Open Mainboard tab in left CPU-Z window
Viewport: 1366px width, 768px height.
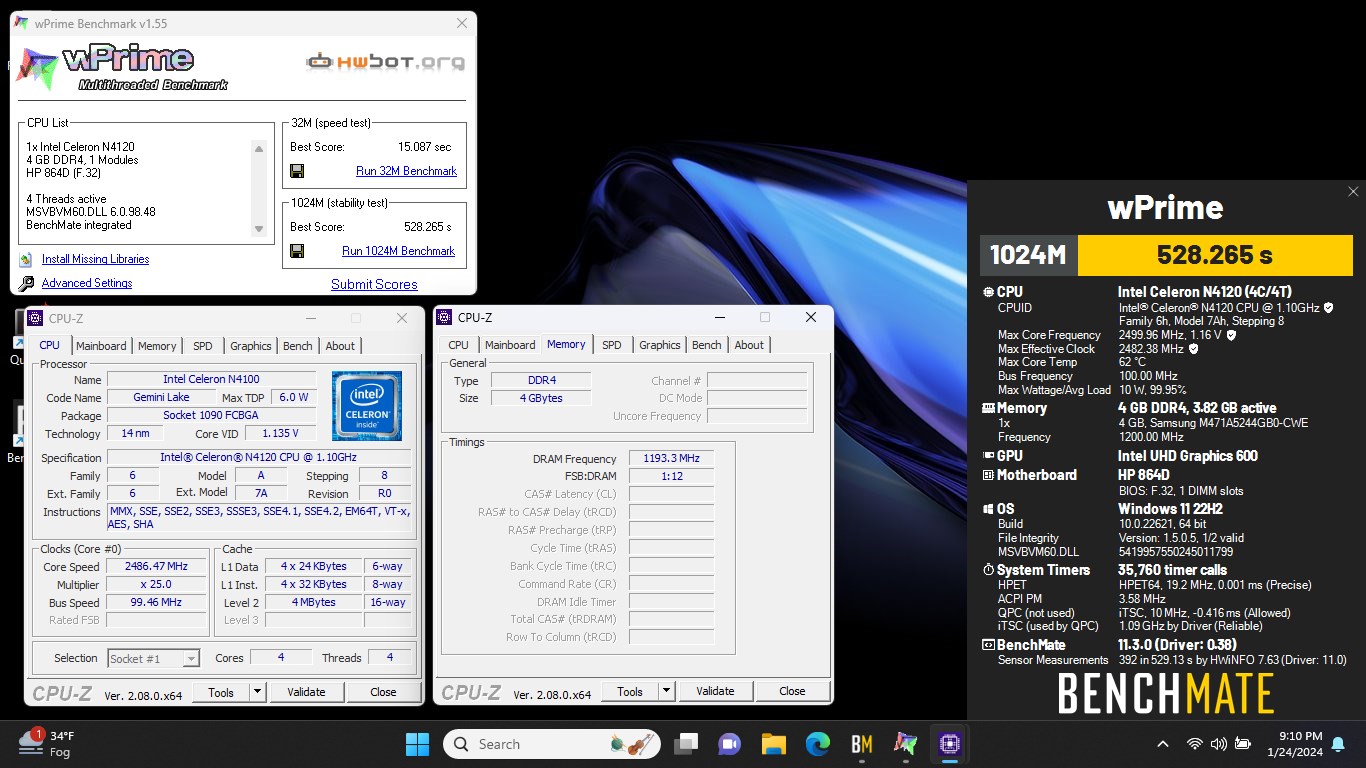point(102,346)
